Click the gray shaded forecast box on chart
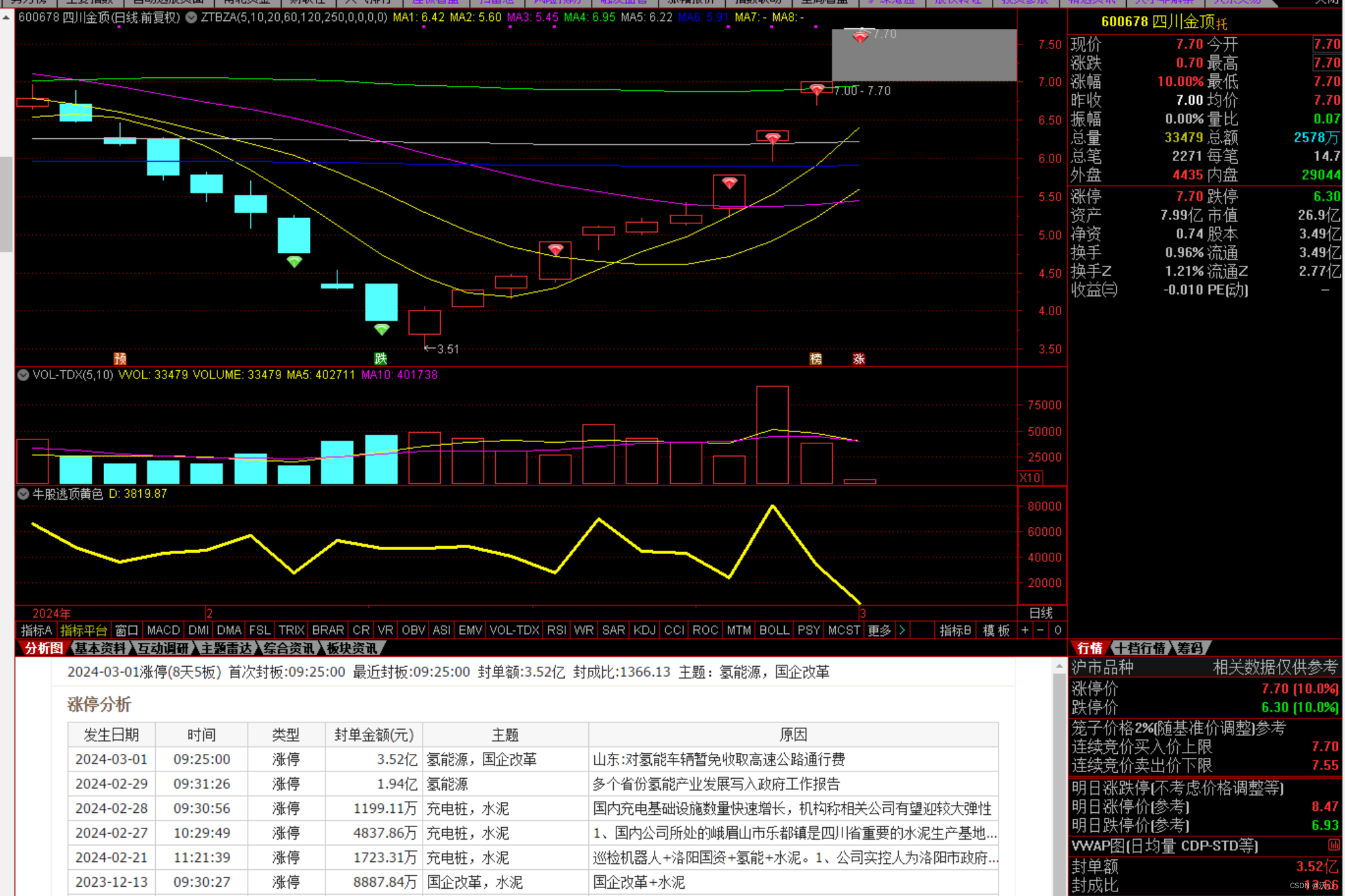Screen dimensions: 1345x896 [x=924, y=55]
